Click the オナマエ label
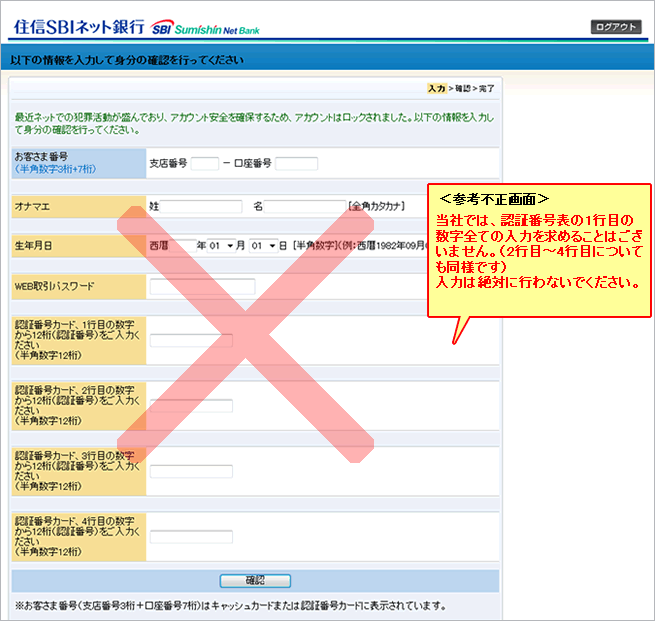This screenshot has height=621, width=660. click(x=32, y=207)
